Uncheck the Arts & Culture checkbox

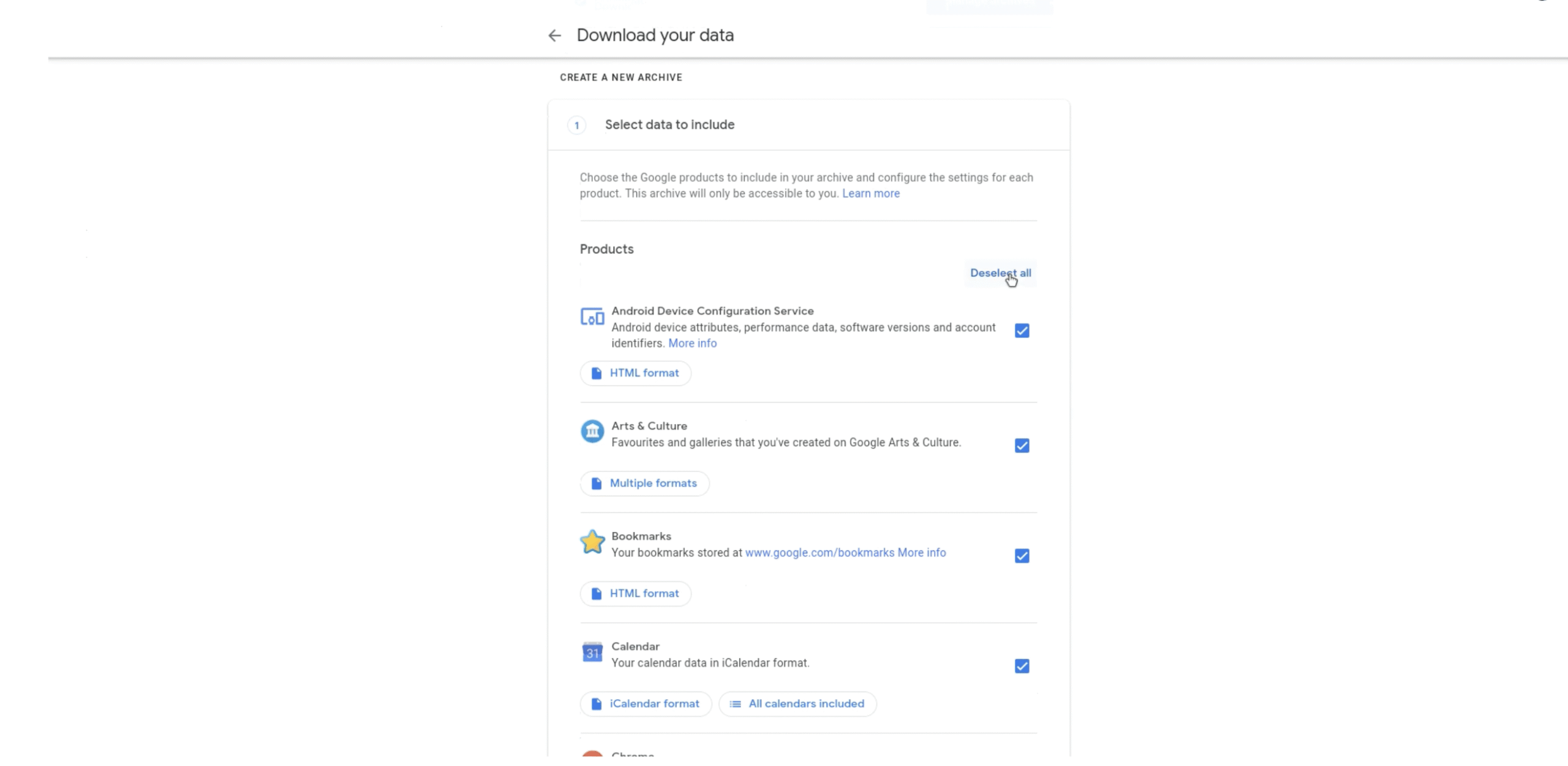tap(1022, 446)
